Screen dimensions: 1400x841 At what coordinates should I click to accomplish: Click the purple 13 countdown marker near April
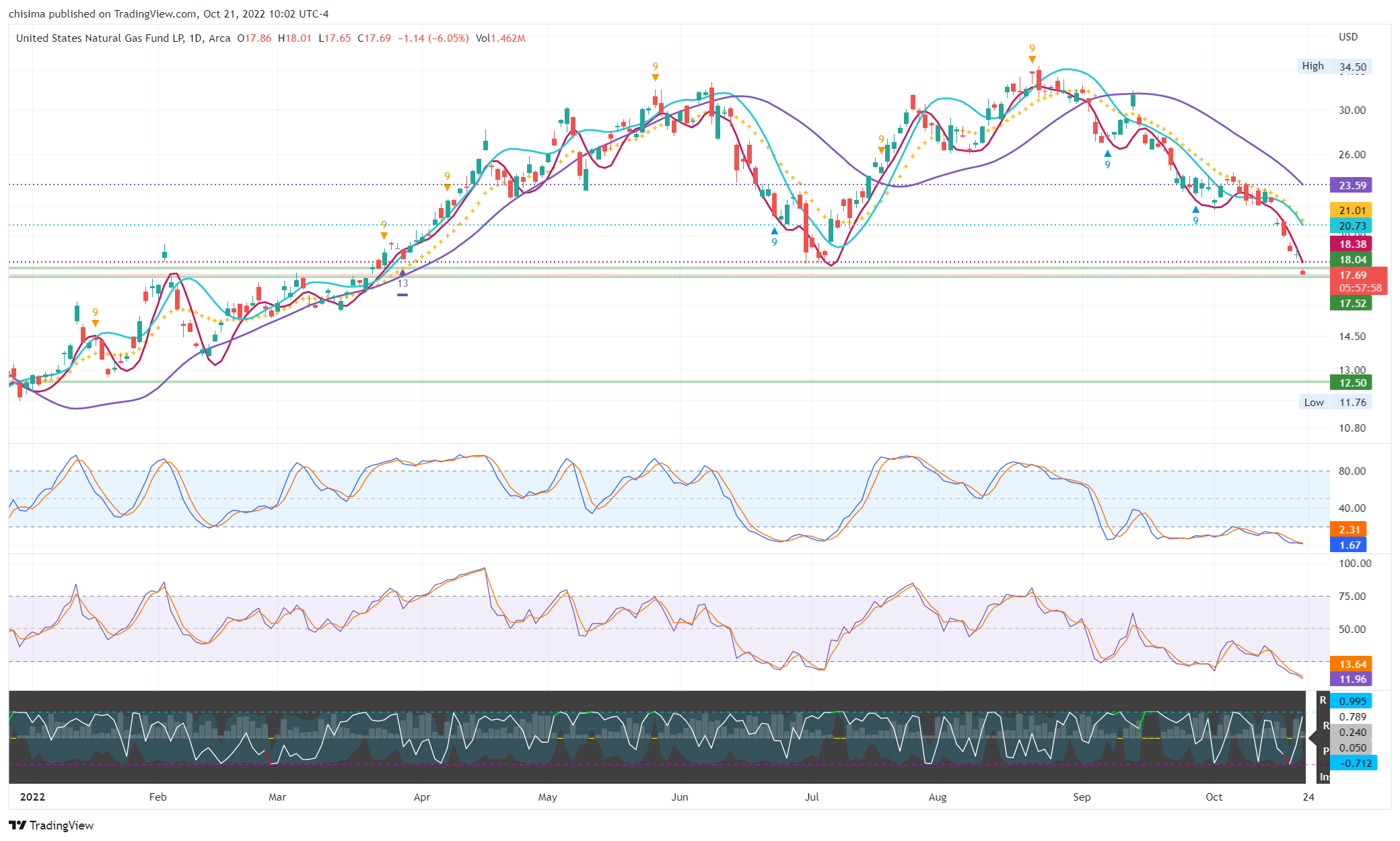(x=403, y=283)
